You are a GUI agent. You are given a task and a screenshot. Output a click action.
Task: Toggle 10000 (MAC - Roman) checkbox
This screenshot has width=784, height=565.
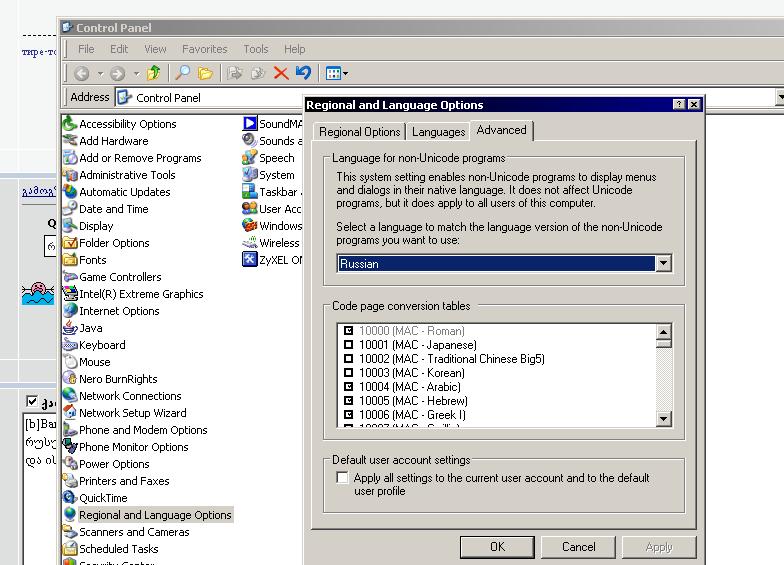point(348,330)
